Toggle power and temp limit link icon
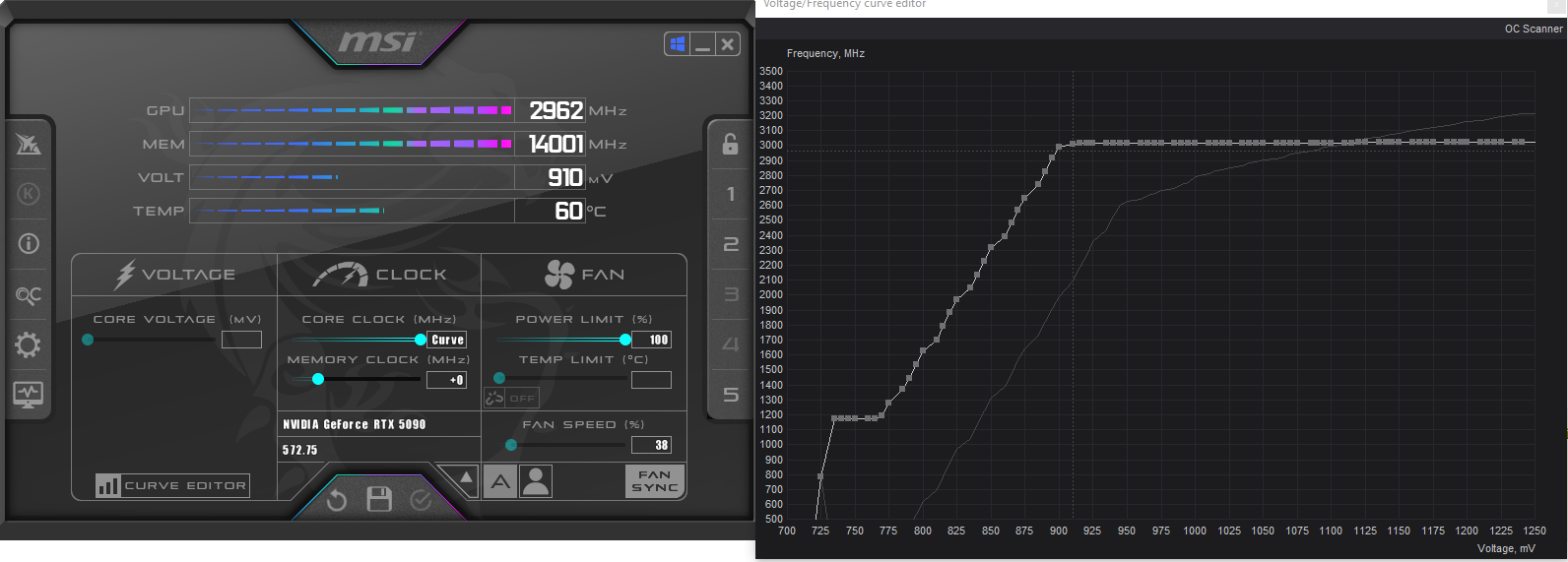This screenshot has height=562, width=1568. tap(494, 398)
